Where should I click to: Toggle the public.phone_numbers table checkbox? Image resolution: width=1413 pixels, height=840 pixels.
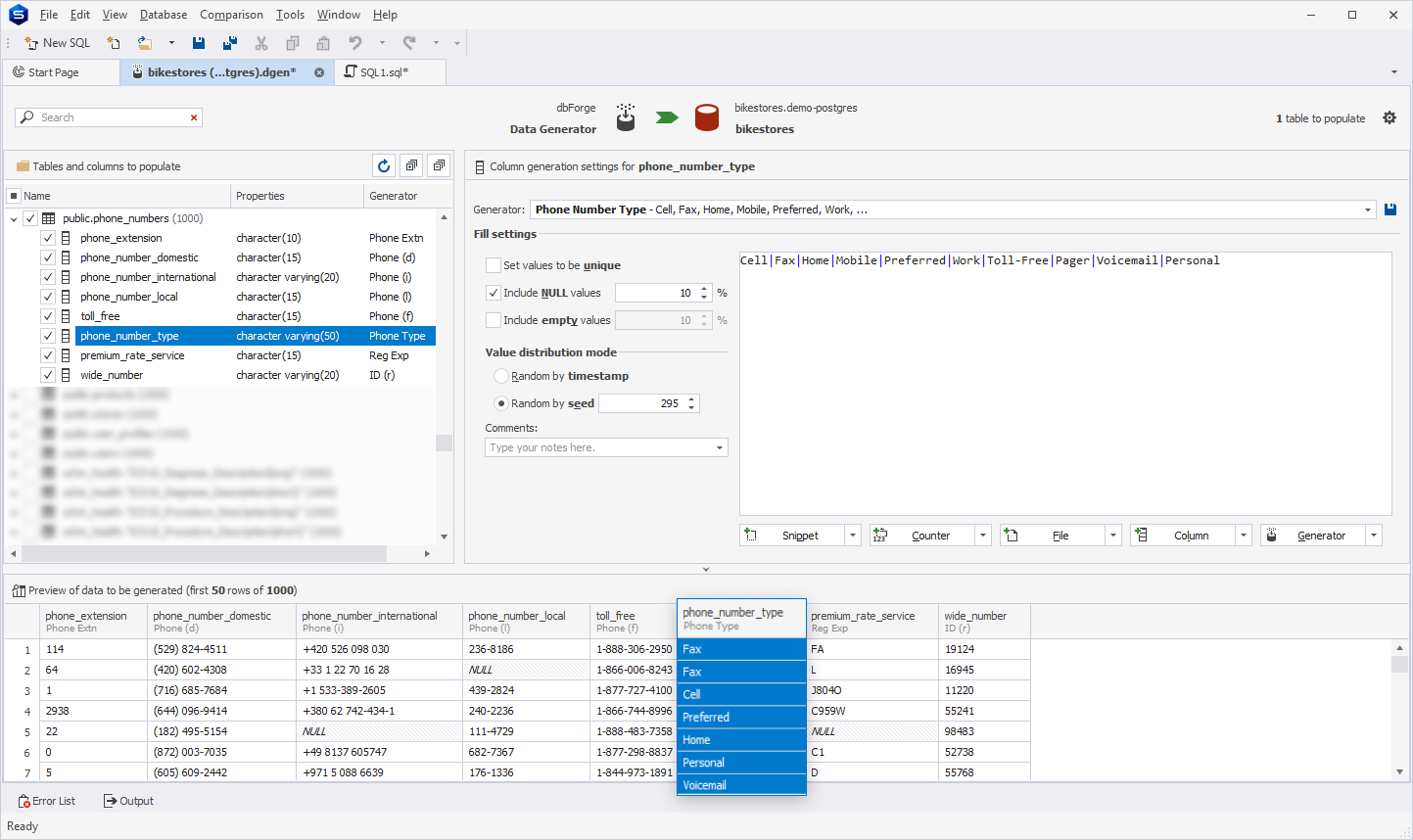[x=30, y=218]
